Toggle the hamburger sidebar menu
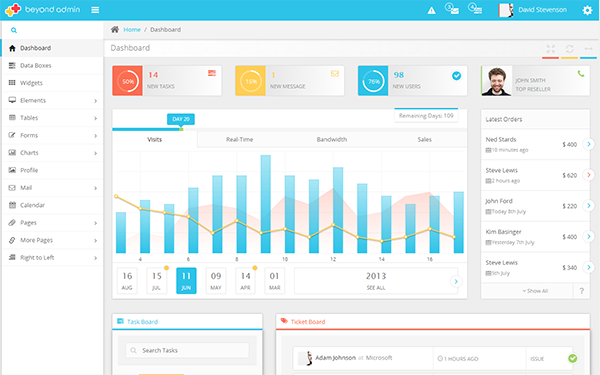The height and width of the screenshot is (375, 600). [x=95, y=10]
